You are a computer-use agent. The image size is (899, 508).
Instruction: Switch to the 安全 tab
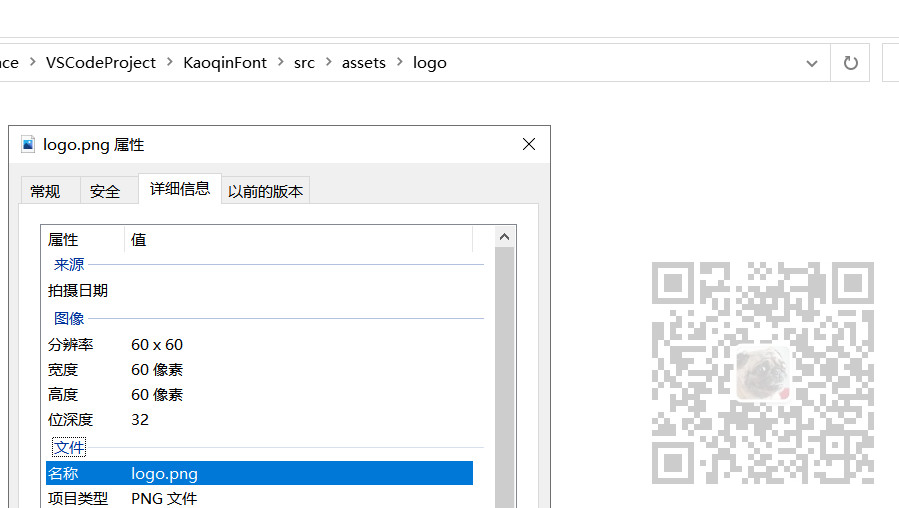(x=105, y=191)
